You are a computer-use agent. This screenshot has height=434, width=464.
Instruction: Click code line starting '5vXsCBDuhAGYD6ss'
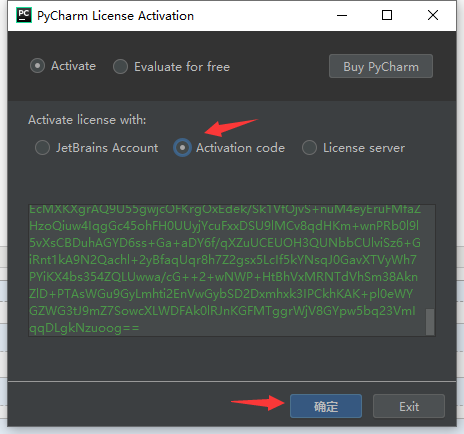tap(225, 243)
